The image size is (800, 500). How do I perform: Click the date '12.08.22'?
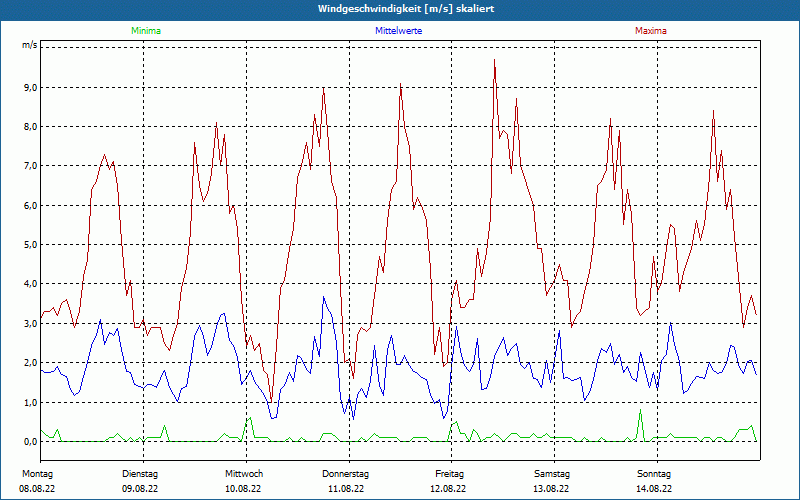[448, 489]
